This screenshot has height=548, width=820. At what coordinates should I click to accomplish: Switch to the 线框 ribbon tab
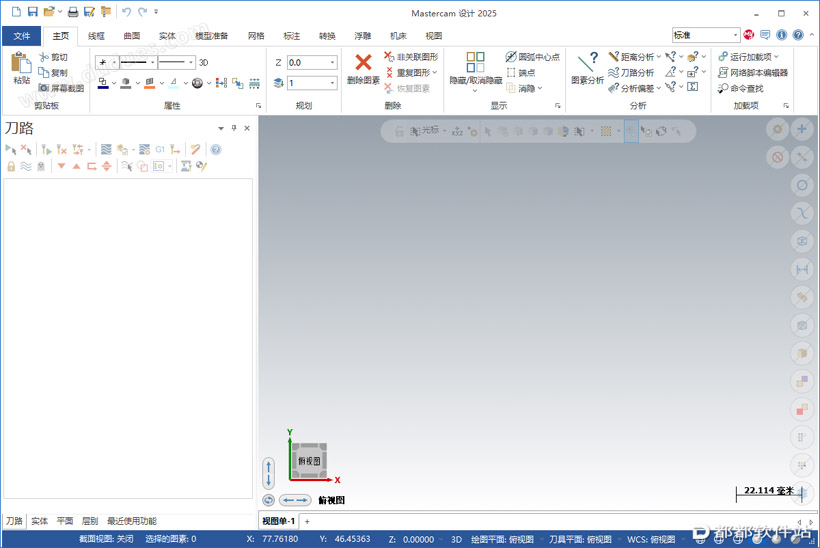pyautogui.click(x=96, y=36)
